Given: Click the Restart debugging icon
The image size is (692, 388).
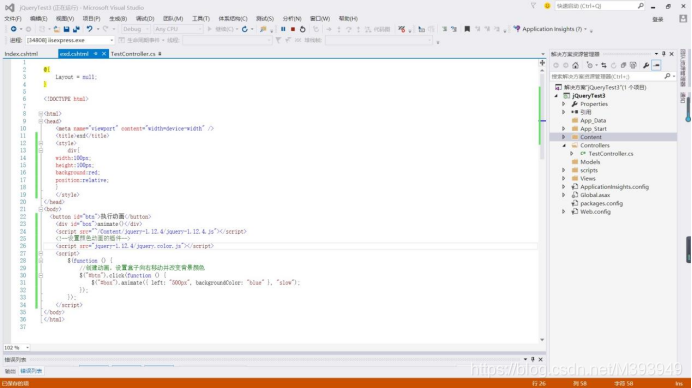Looking at the screenshot, I should [x=302, y=29].
